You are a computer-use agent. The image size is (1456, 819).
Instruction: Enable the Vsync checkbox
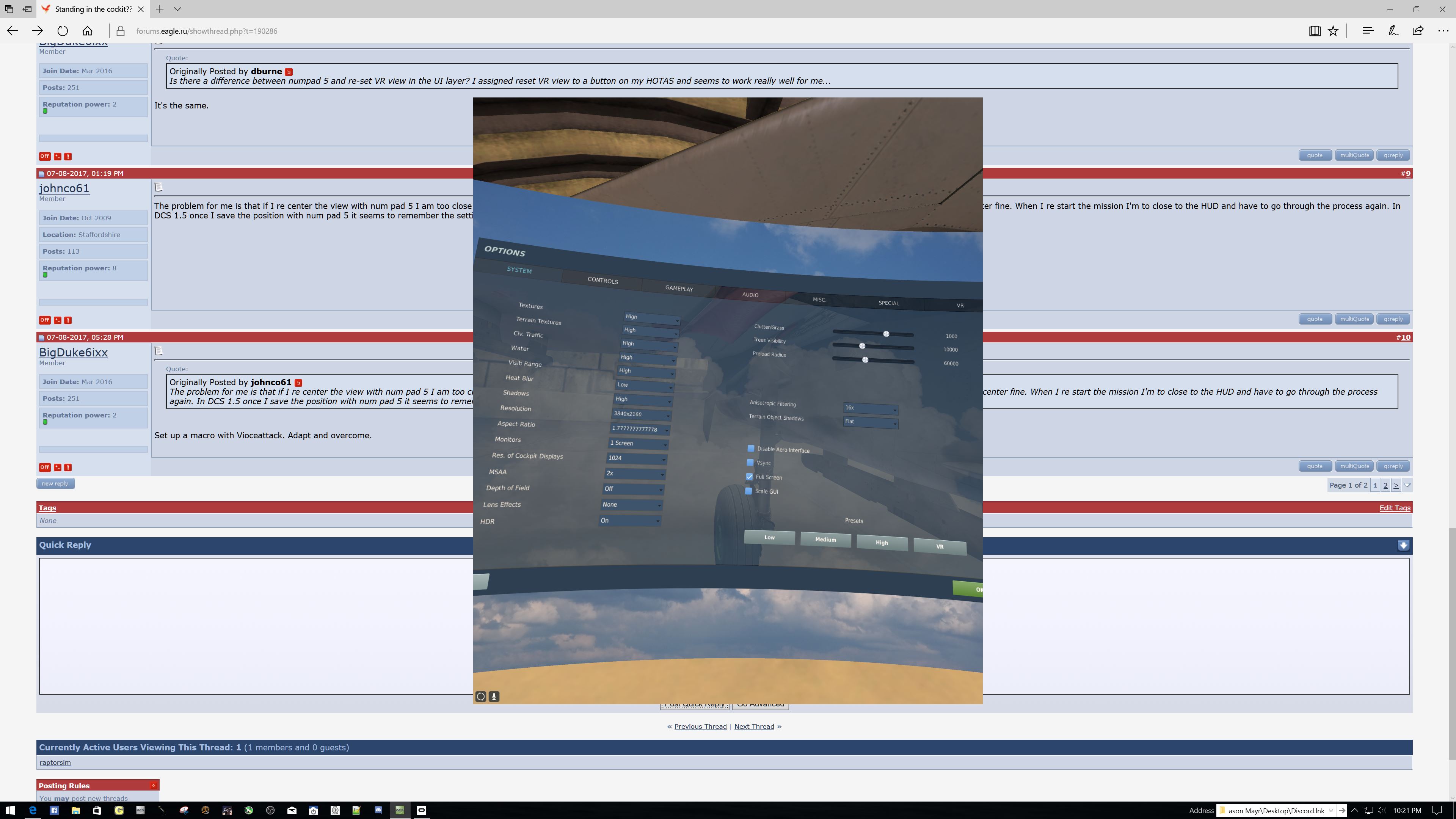pos(750,462)
